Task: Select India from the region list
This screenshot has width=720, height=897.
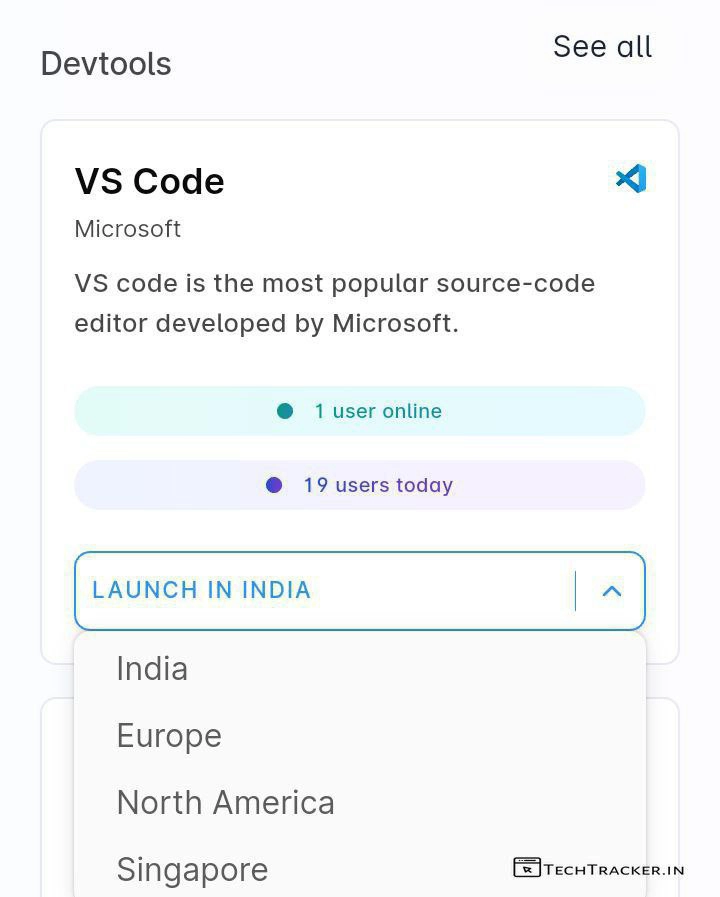Action: (x=152, y=669)
